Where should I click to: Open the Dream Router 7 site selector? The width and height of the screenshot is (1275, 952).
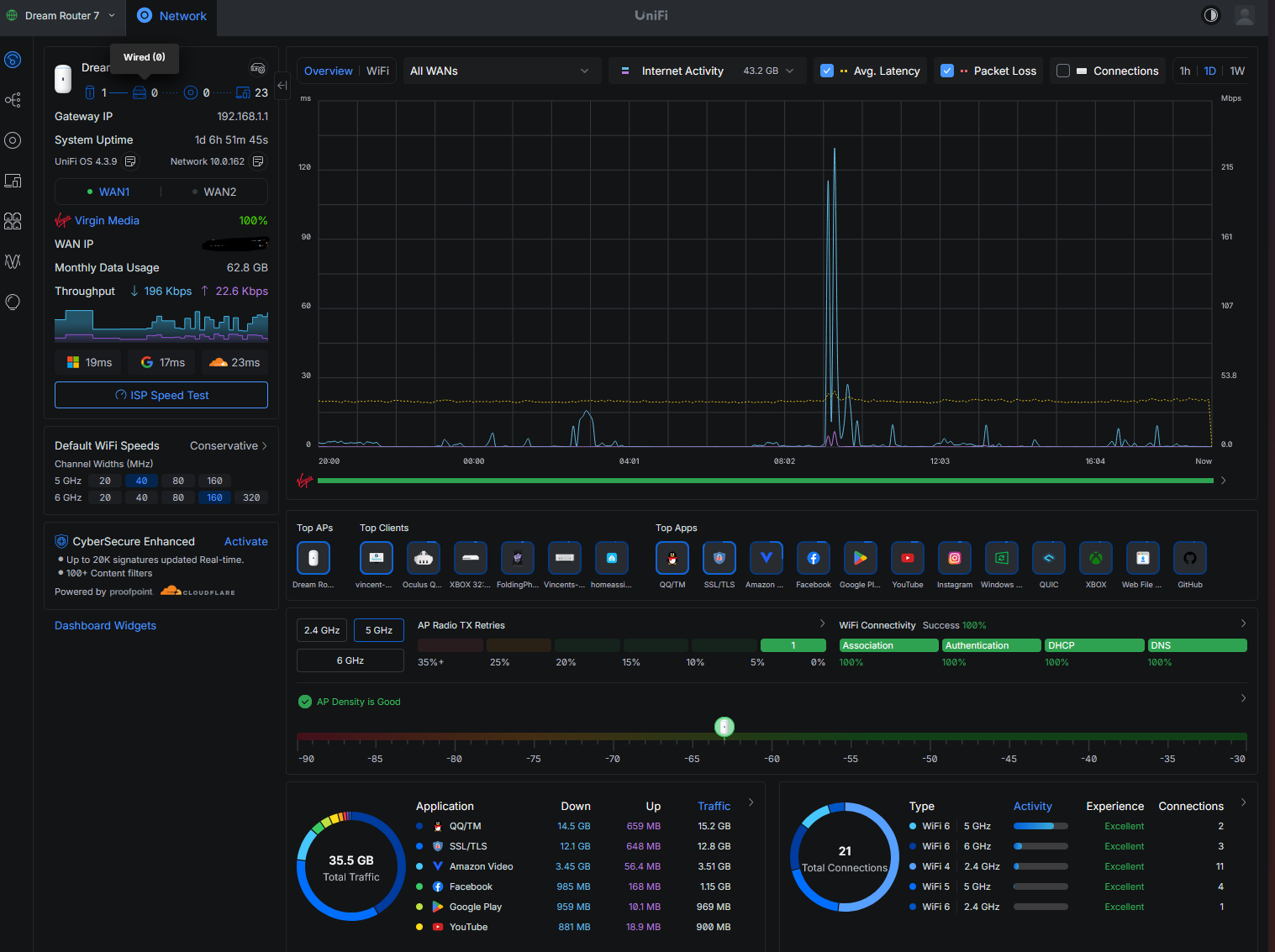pos(62,16)
